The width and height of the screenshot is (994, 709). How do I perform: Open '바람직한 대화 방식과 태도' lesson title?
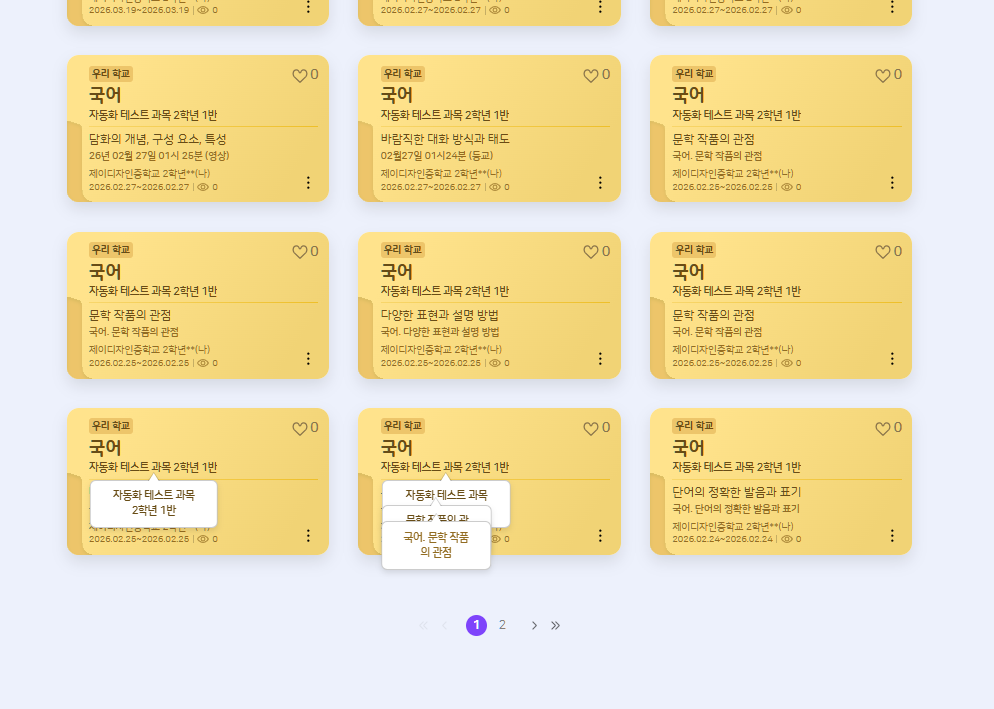click(x=445, y=139)
